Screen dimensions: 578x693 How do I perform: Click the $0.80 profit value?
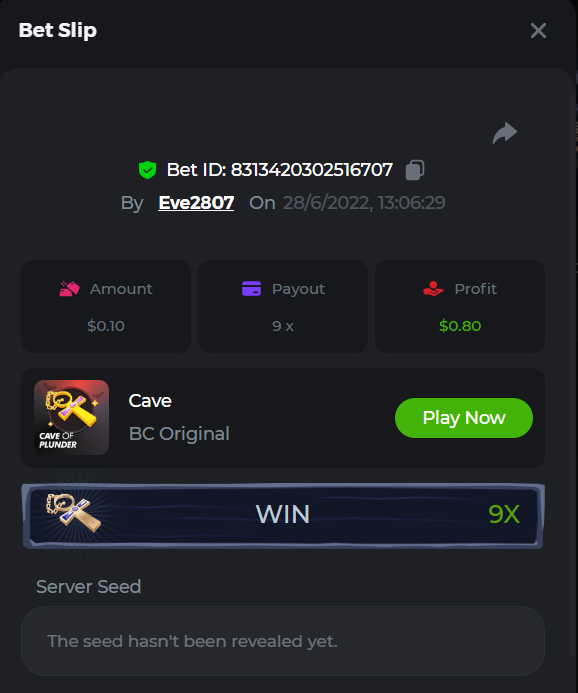[x=460, y=326]
